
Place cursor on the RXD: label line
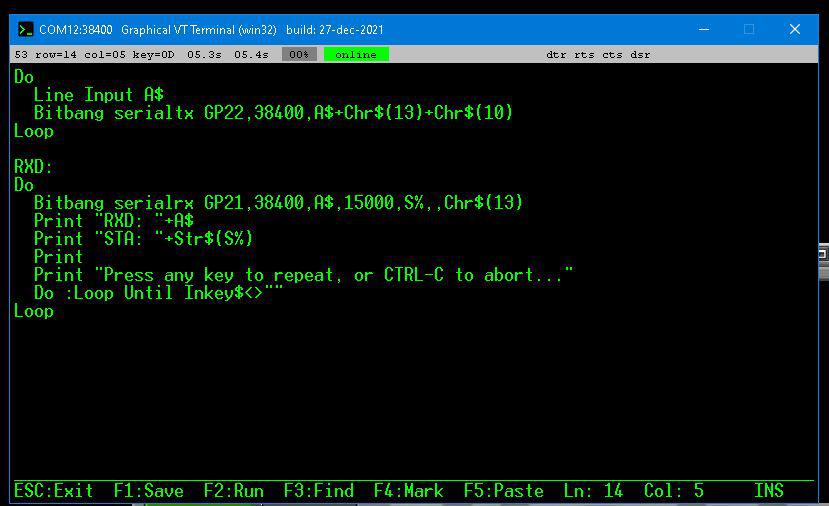pyautogui.click(x=34, y=167)
